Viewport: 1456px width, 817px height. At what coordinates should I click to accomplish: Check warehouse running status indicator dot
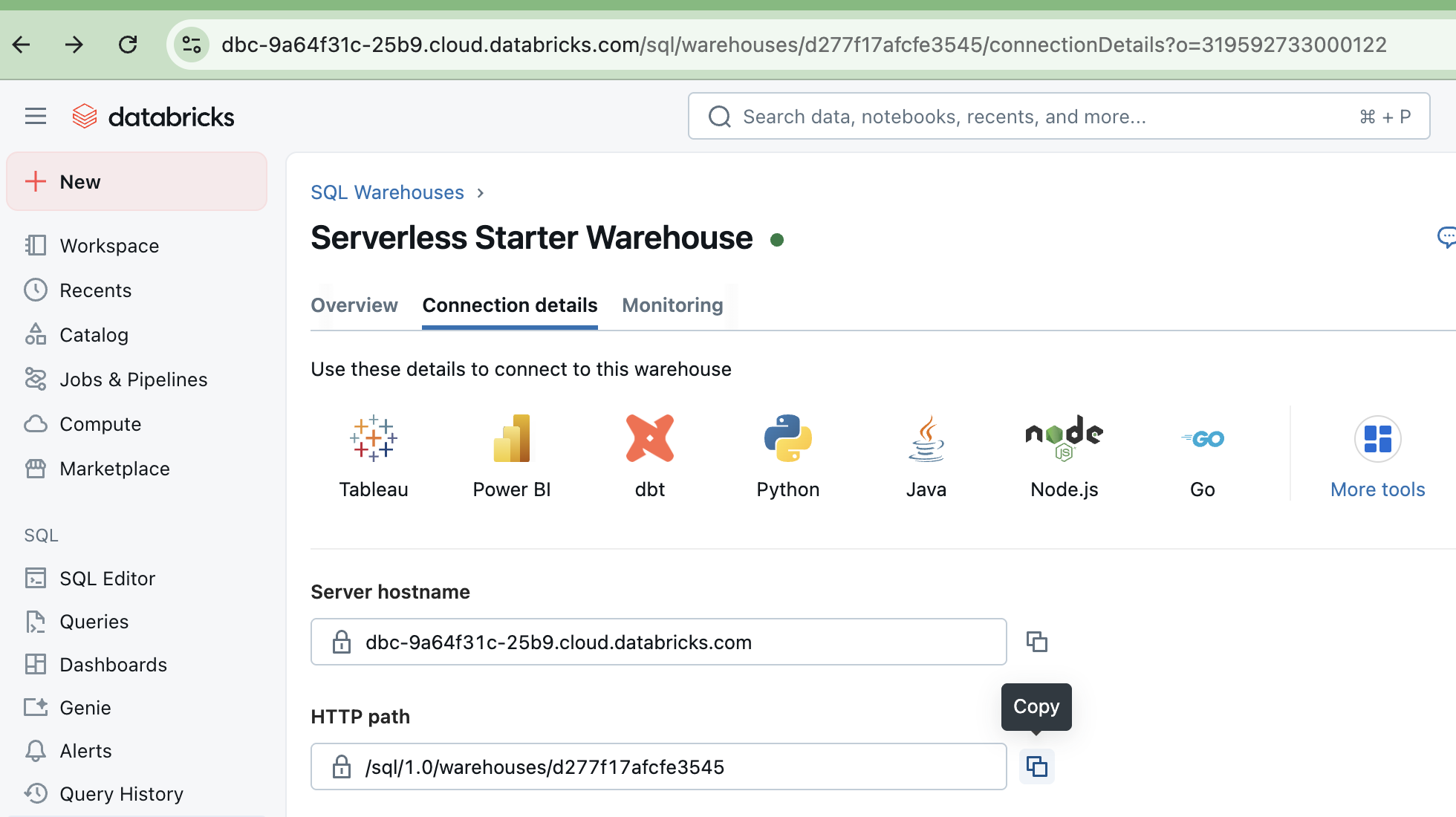tap(778, 239)
